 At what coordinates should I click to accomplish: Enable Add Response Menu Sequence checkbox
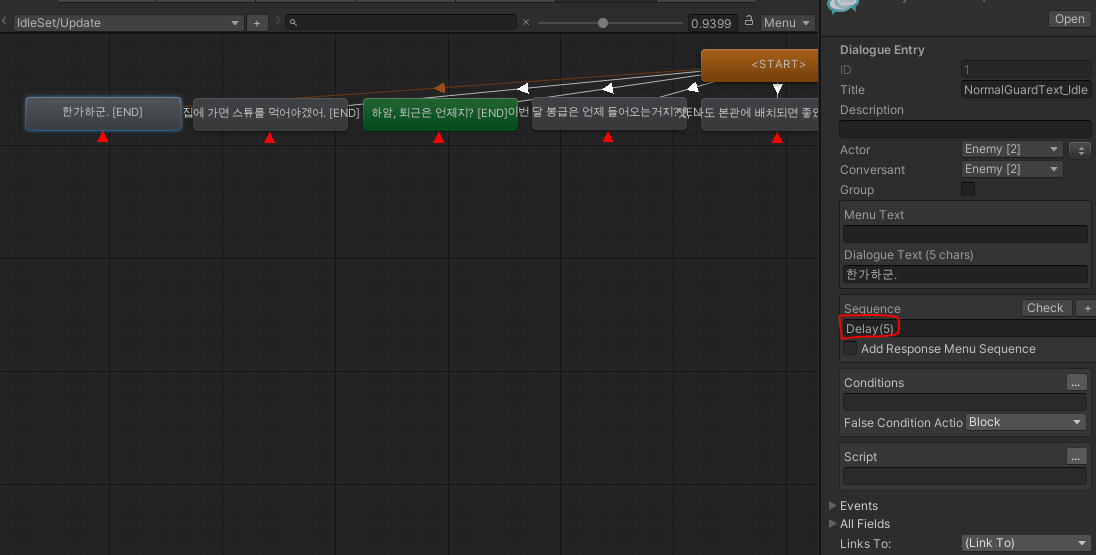[x=850, y=348]
